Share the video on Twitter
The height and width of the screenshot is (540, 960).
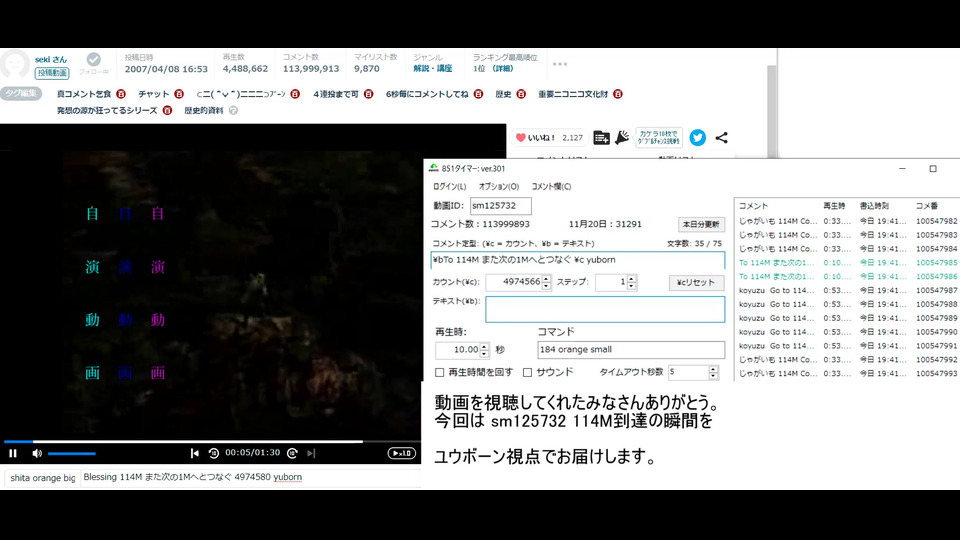click(x=697, y=138)
